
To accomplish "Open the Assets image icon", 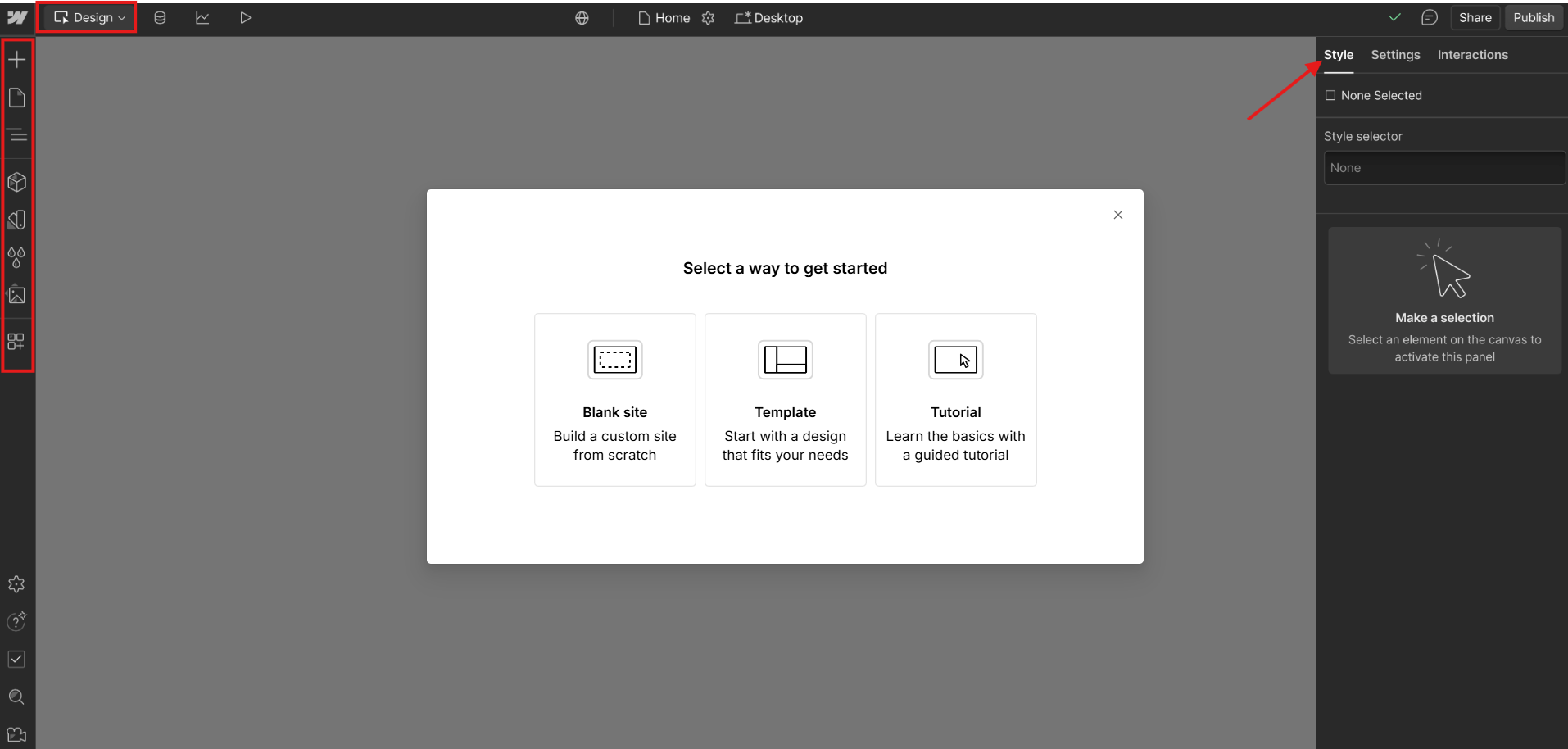I will coord(17,295).
